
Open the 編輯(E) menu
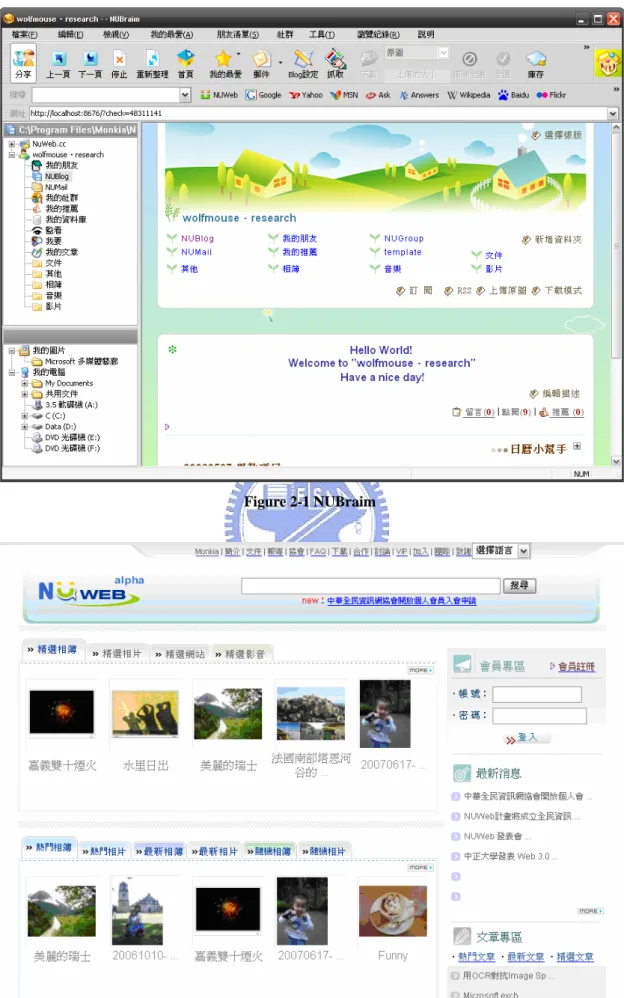70,34
